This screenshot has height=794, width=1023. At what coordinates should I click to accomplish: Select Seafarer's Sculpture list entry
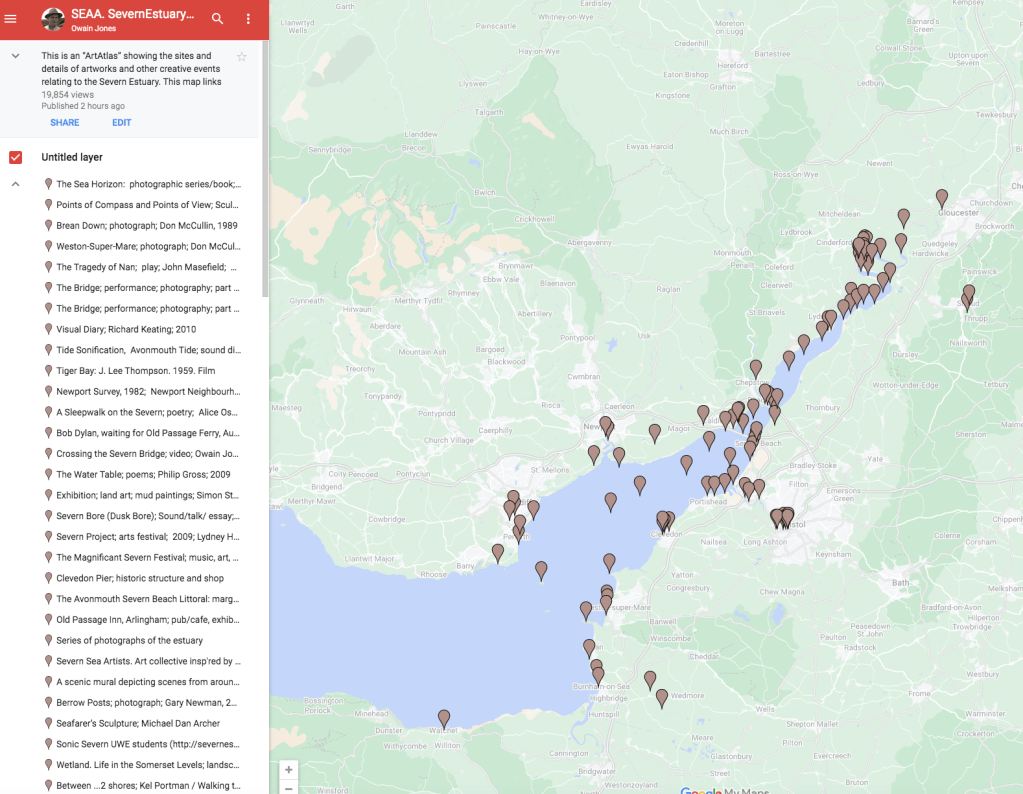pos(138,723)
